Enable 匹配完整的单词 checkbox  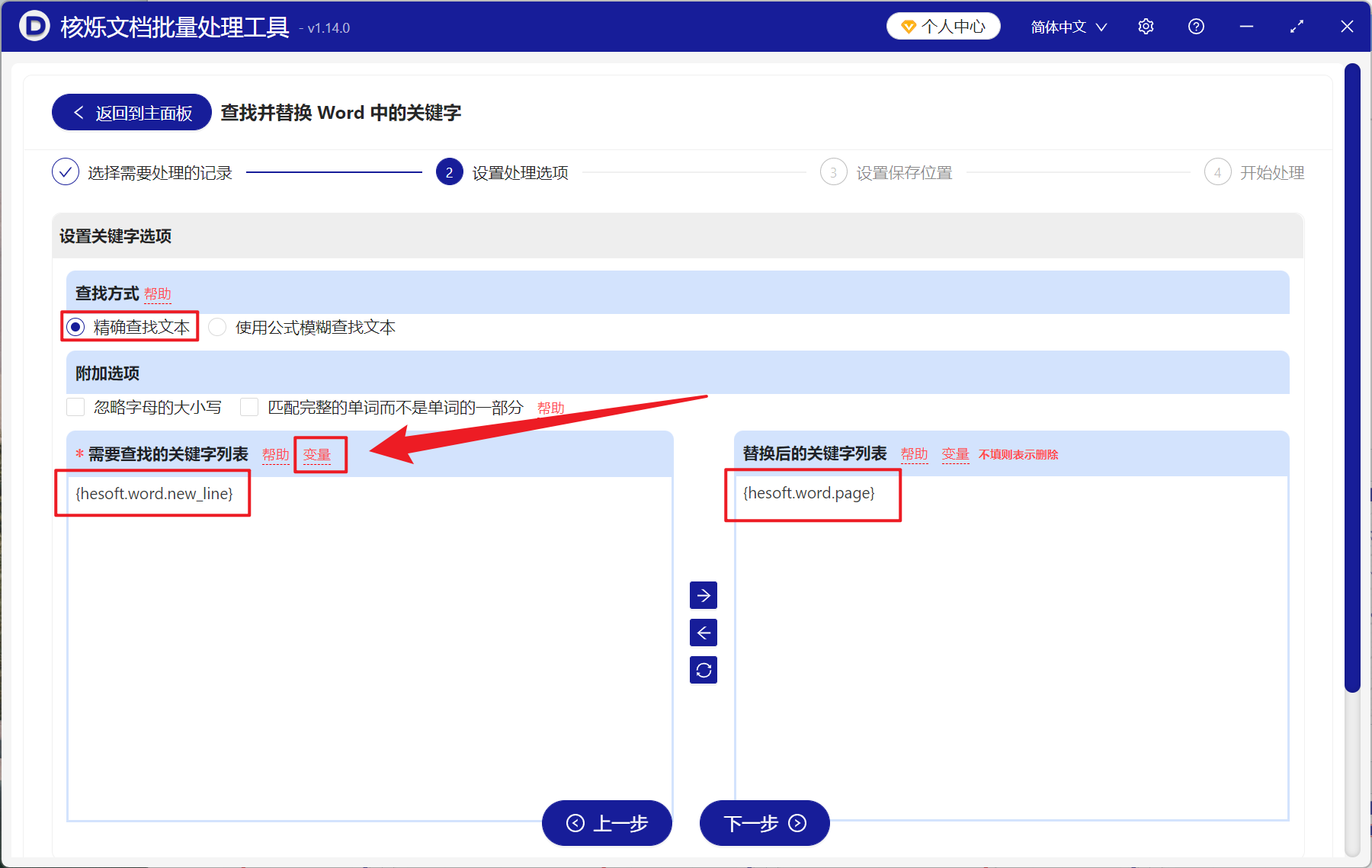(x=249, y=407)
